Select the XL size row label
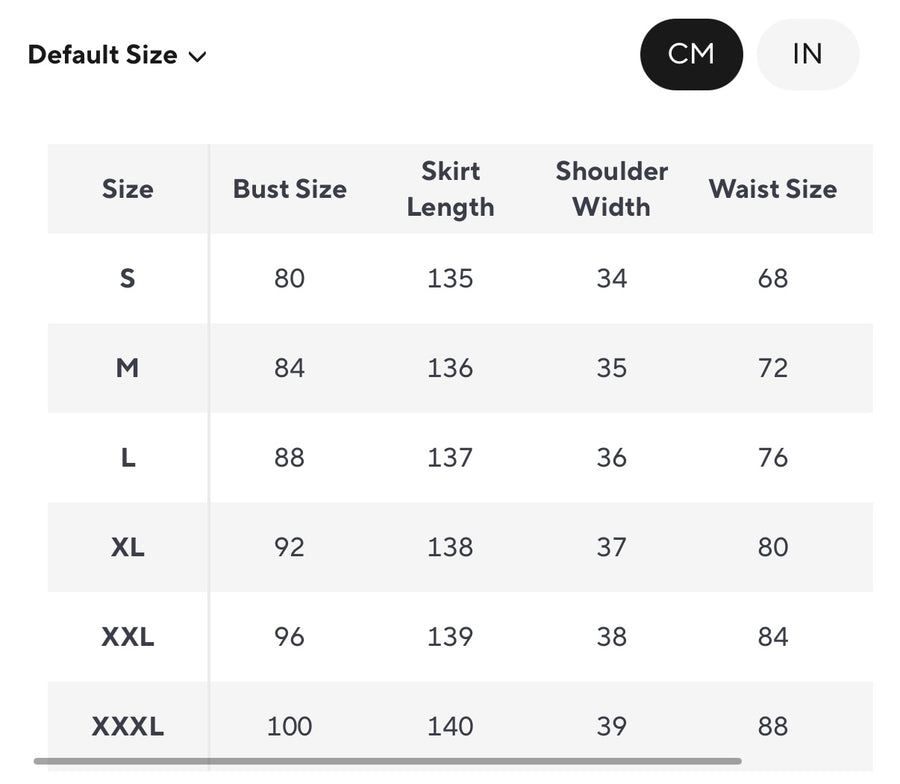The image size is (900, 784). (128, 547)
